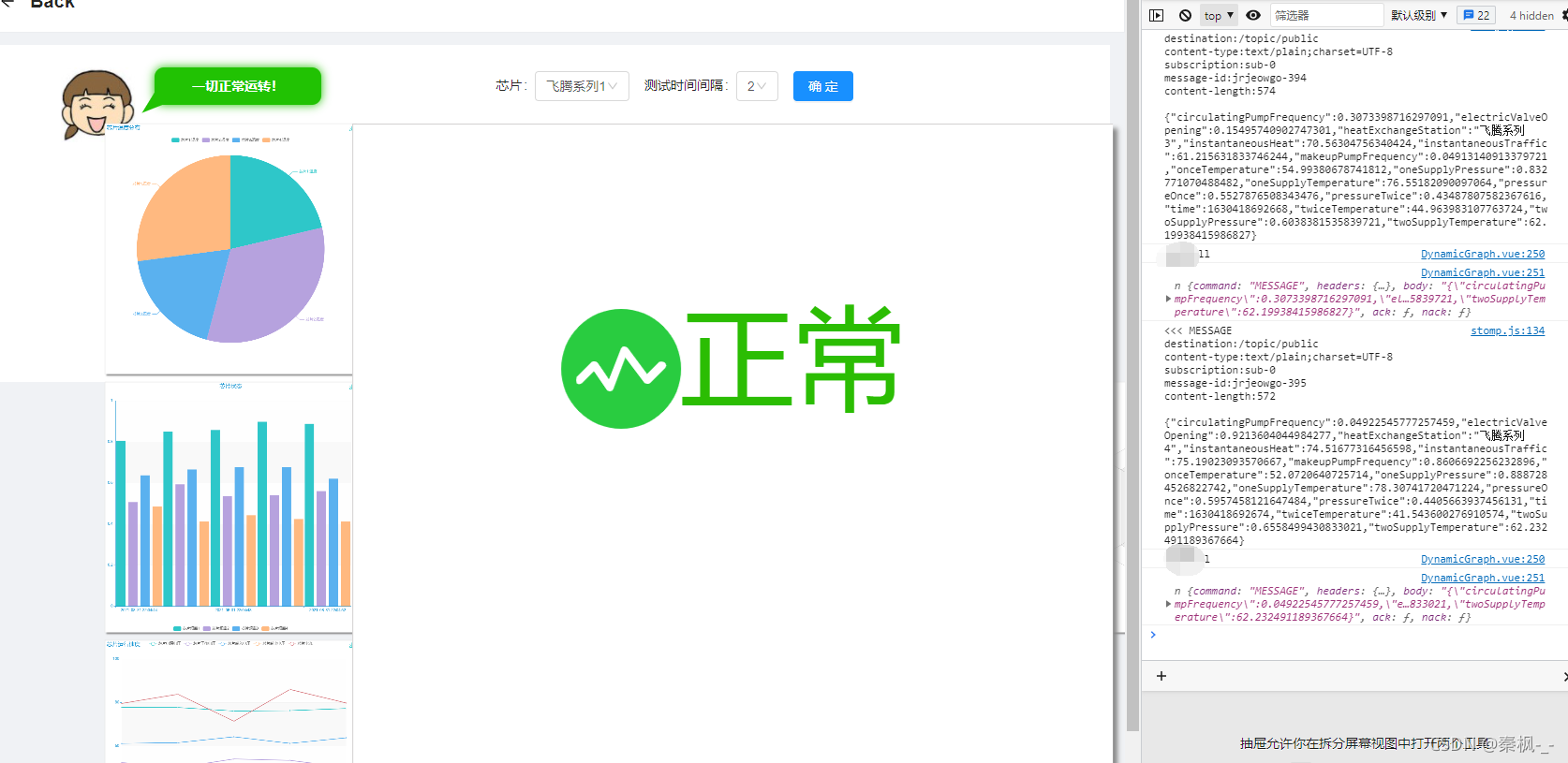The image size is (1568, 763).
Task: Open the 默认级别 log level dropdown
Action: 1418,15
